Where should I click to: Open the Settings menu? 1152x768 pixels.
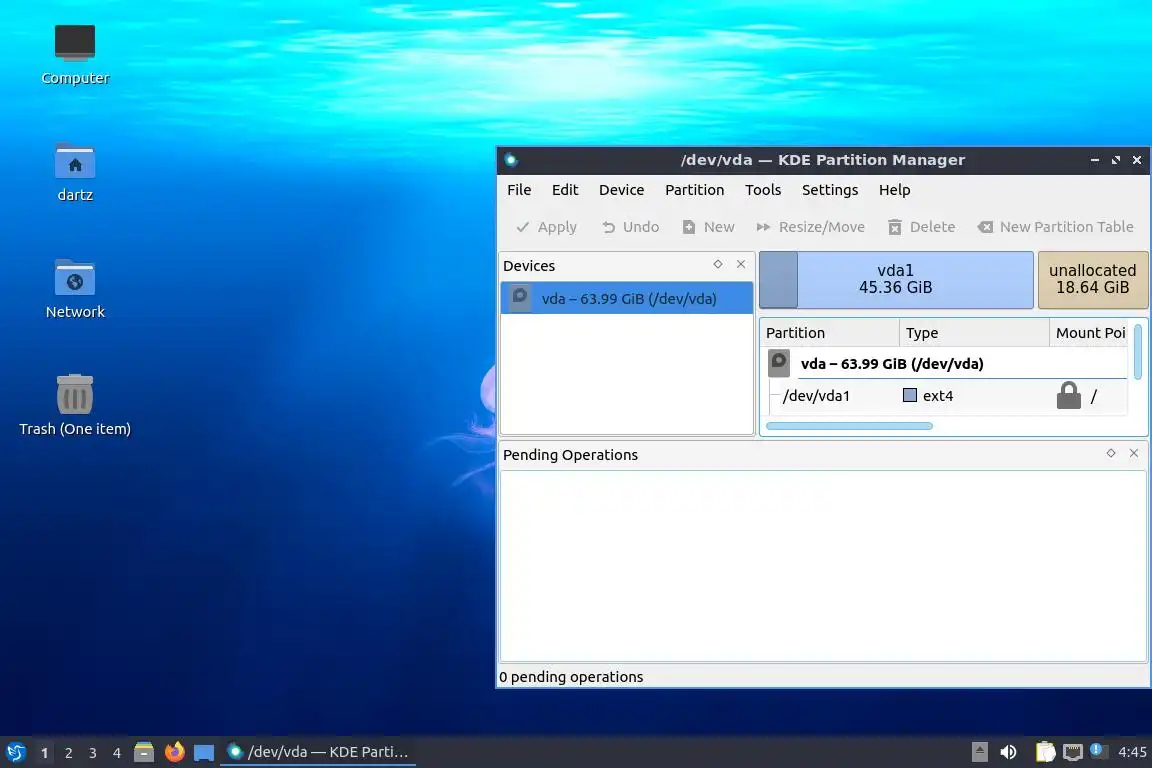click(829, 190)
